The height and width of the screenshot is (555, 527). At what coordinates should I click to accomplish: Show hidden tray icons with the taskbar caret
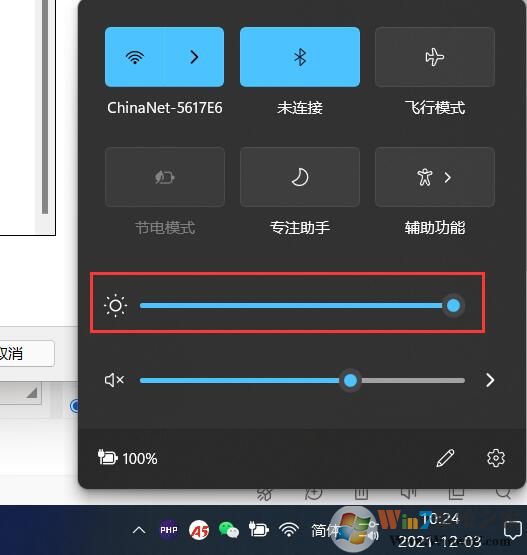pyautogui.click(x=139, y=530)
